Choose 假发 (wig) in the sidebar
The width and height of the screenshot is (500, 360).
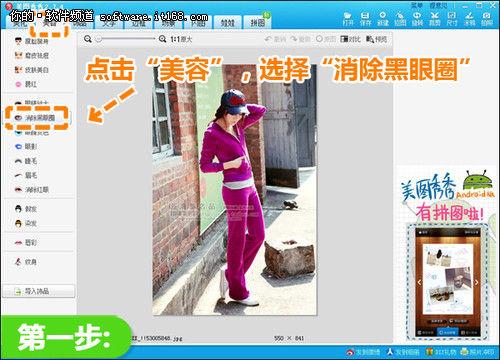[26, 209]
